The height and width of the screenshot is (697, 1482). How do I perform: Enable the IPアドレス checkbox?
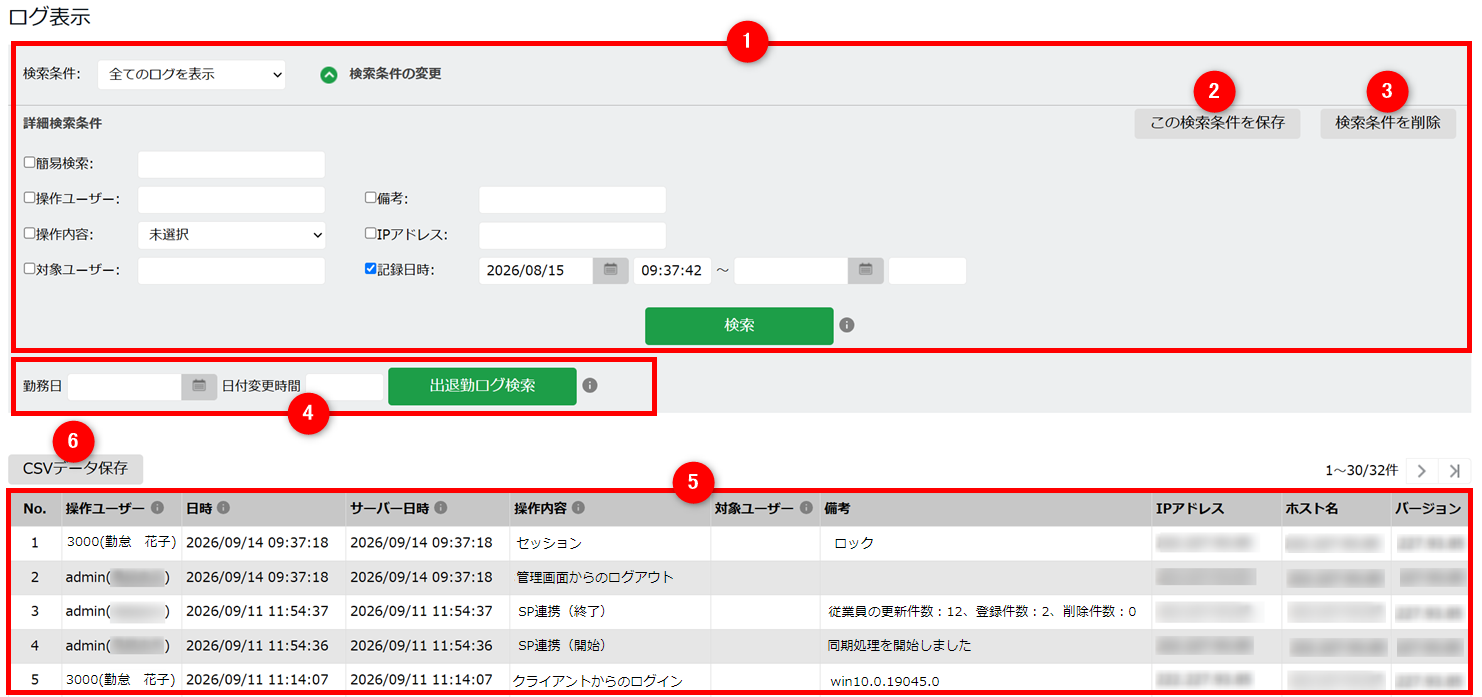coord(371,233)
